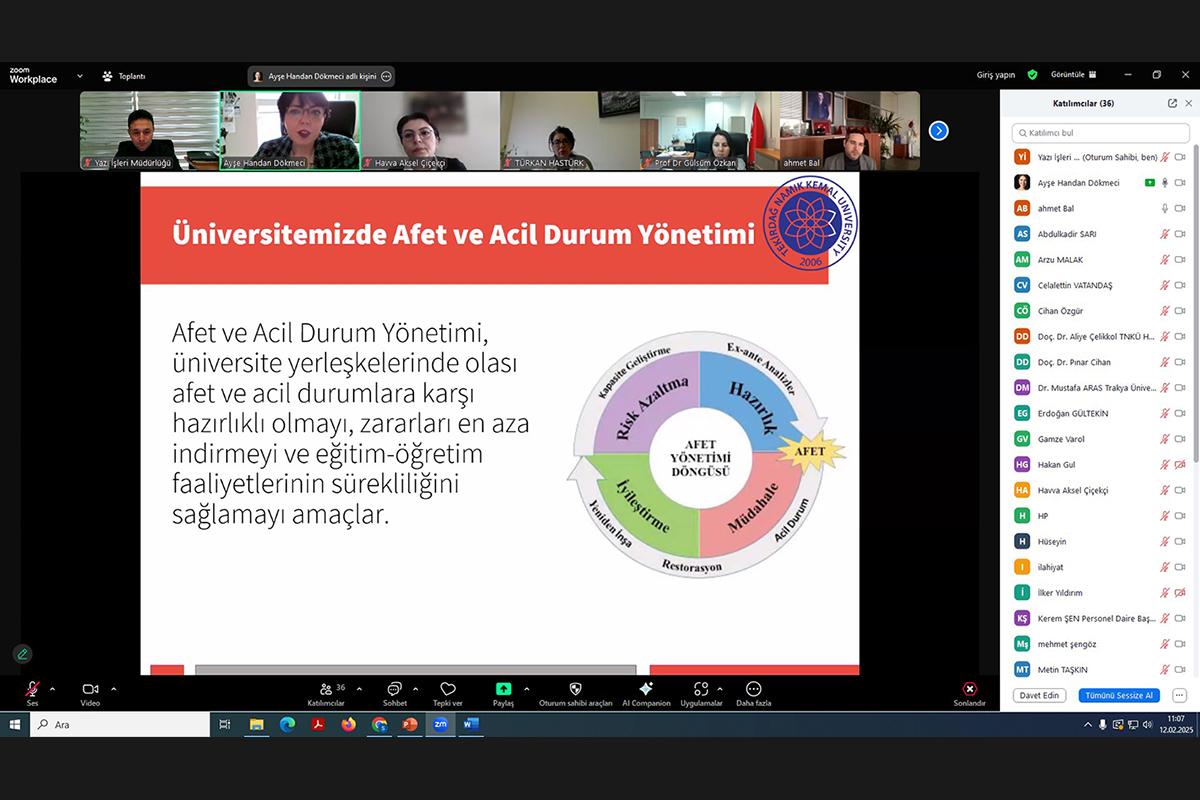Select TÜRKAN HASTÜRK video thumbnail
1200x800 pixels.
[x=570, y=130]
